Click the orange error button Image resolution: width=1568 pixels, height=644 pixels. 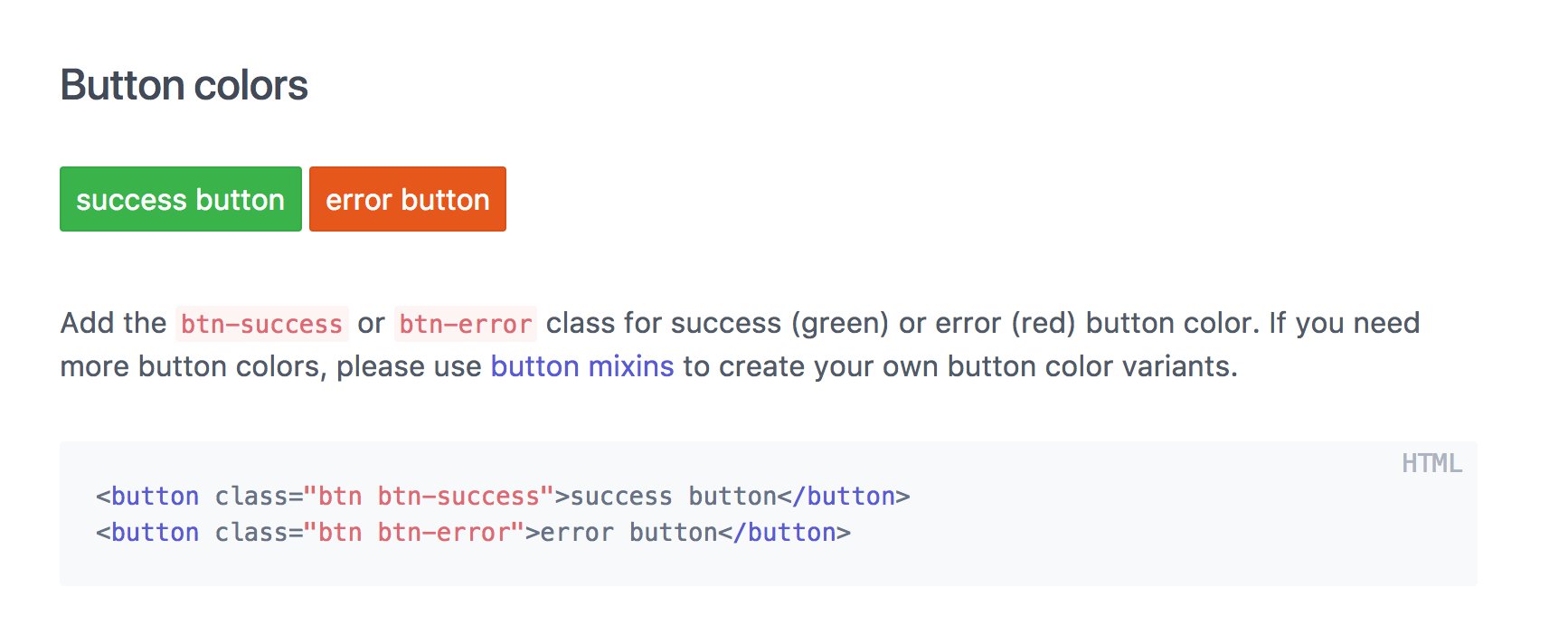(408, 199)
